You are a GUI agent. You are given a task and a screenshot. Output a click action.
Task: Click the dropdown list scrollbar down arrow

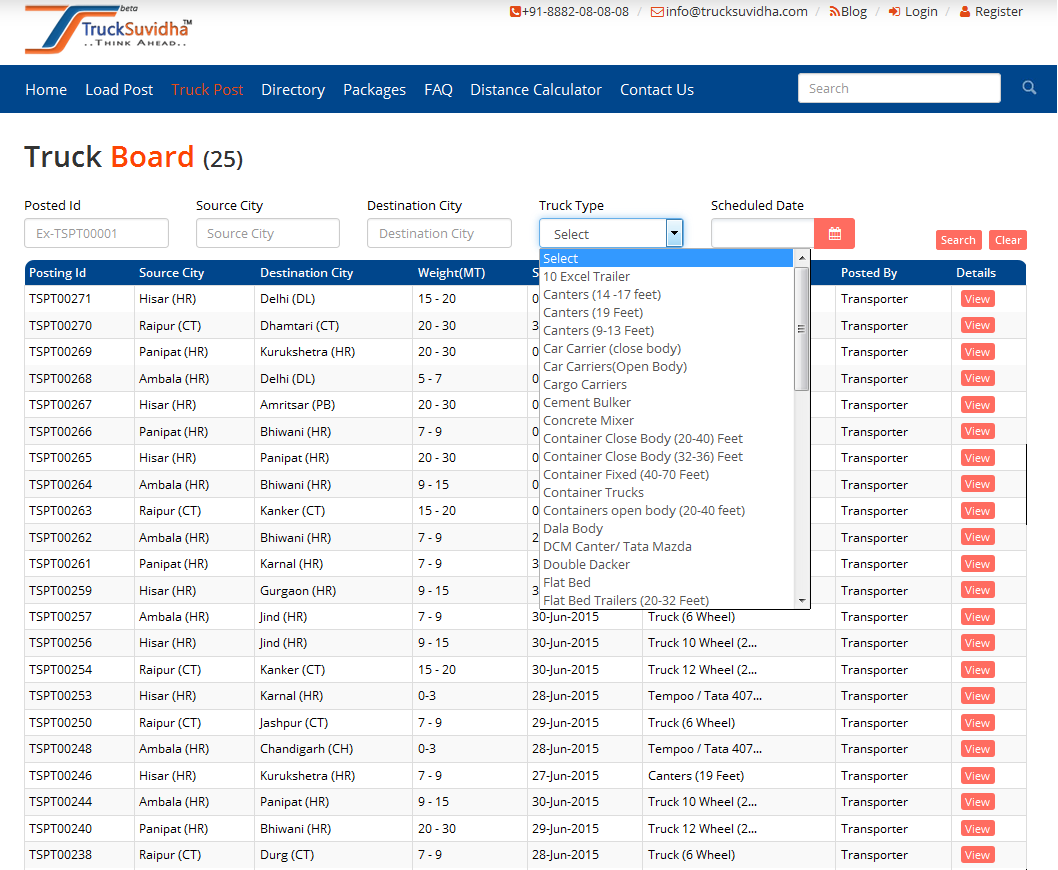(801, 600)
